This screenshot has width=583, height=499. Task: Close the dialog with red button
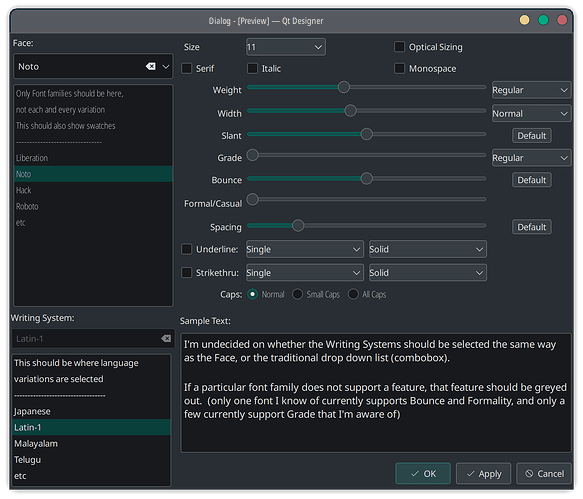pyautogui.click(x=562, y=20)
